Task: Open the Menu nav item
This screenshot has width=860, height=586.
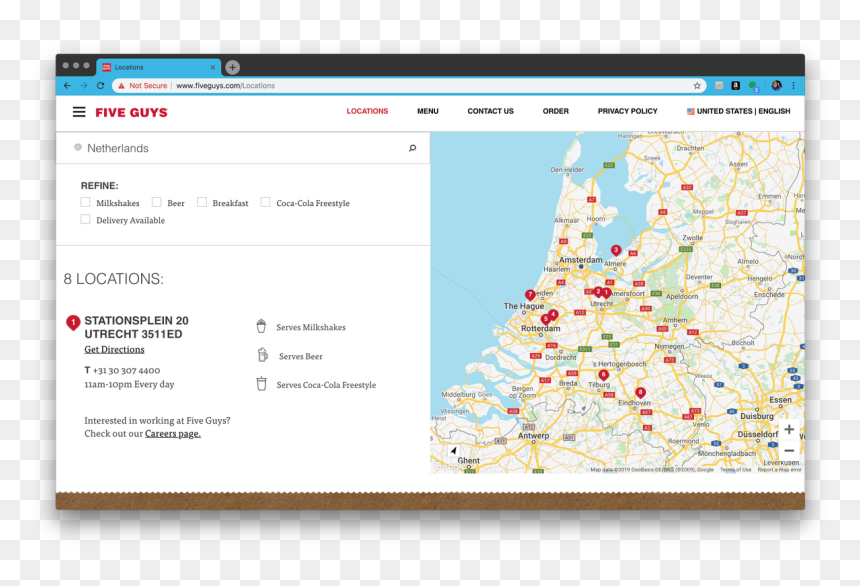Action: (x=428, y=111)
